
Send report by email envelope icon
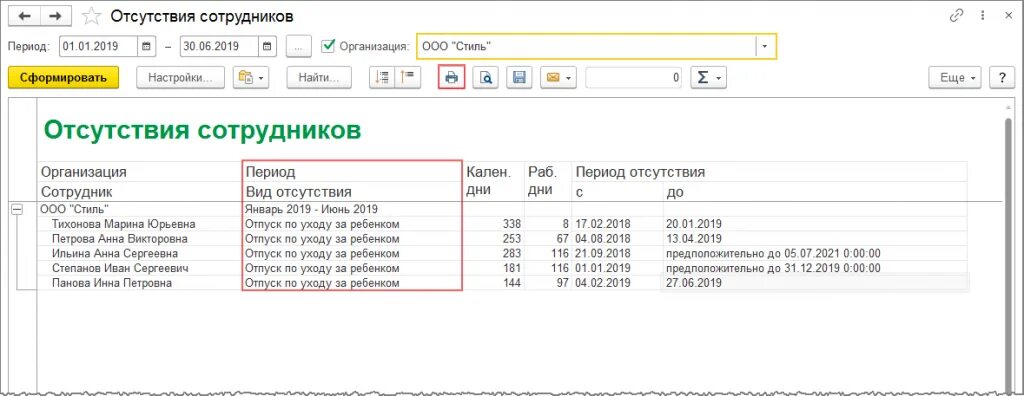[x=558, y=78]
